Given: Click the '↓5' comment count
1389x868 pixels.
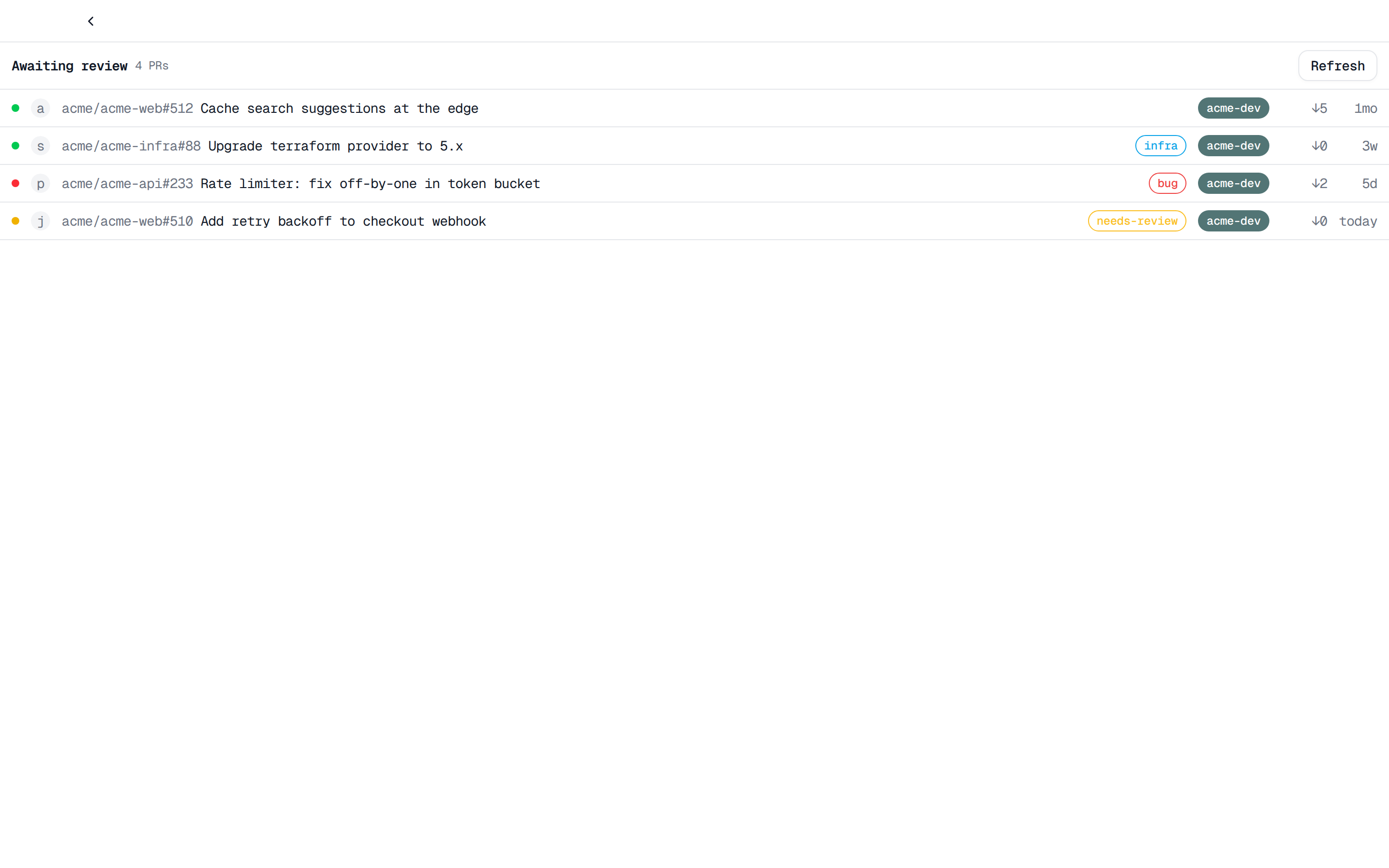Looking at the screenshot, I should (x=1319, y=108).
